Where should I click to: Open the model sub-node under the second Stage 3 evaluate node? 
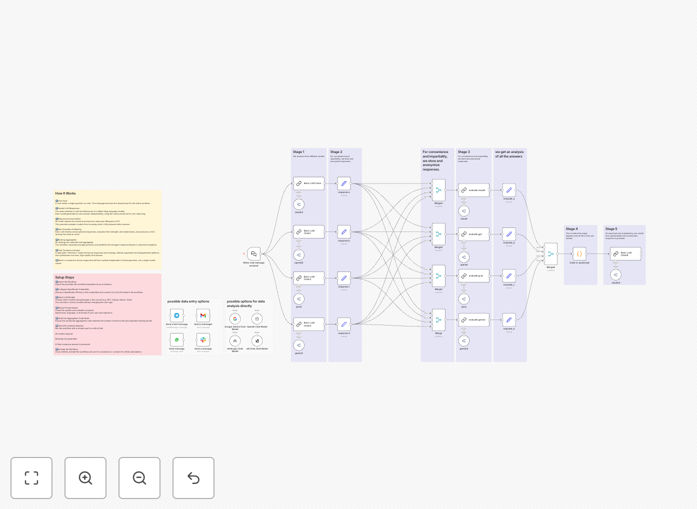click(x=464, y=257)
